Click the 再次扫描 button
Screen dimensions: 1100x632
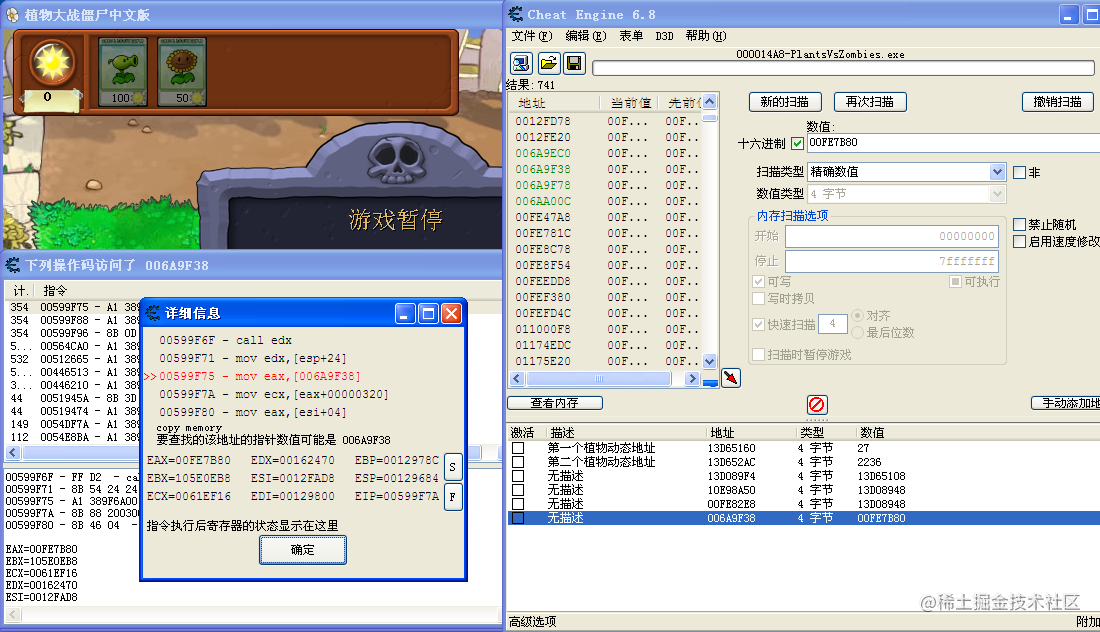tap(870, 102)
